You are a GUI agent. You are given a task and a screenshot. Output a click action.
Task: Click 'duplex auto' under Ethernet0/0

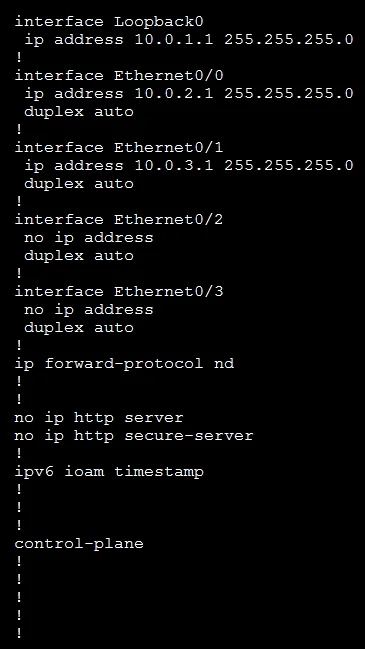[x=79, y=111]
